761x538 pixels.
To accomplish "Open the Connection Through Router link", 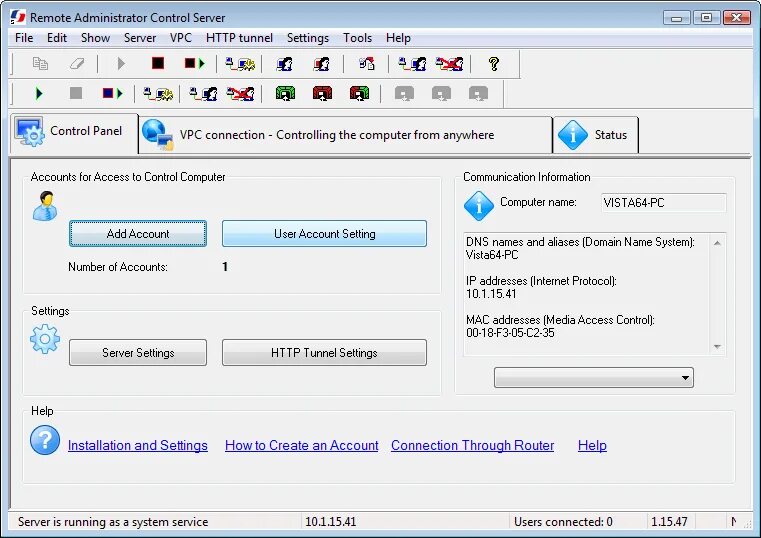I will pyautogui.click(x=472, y=445).
